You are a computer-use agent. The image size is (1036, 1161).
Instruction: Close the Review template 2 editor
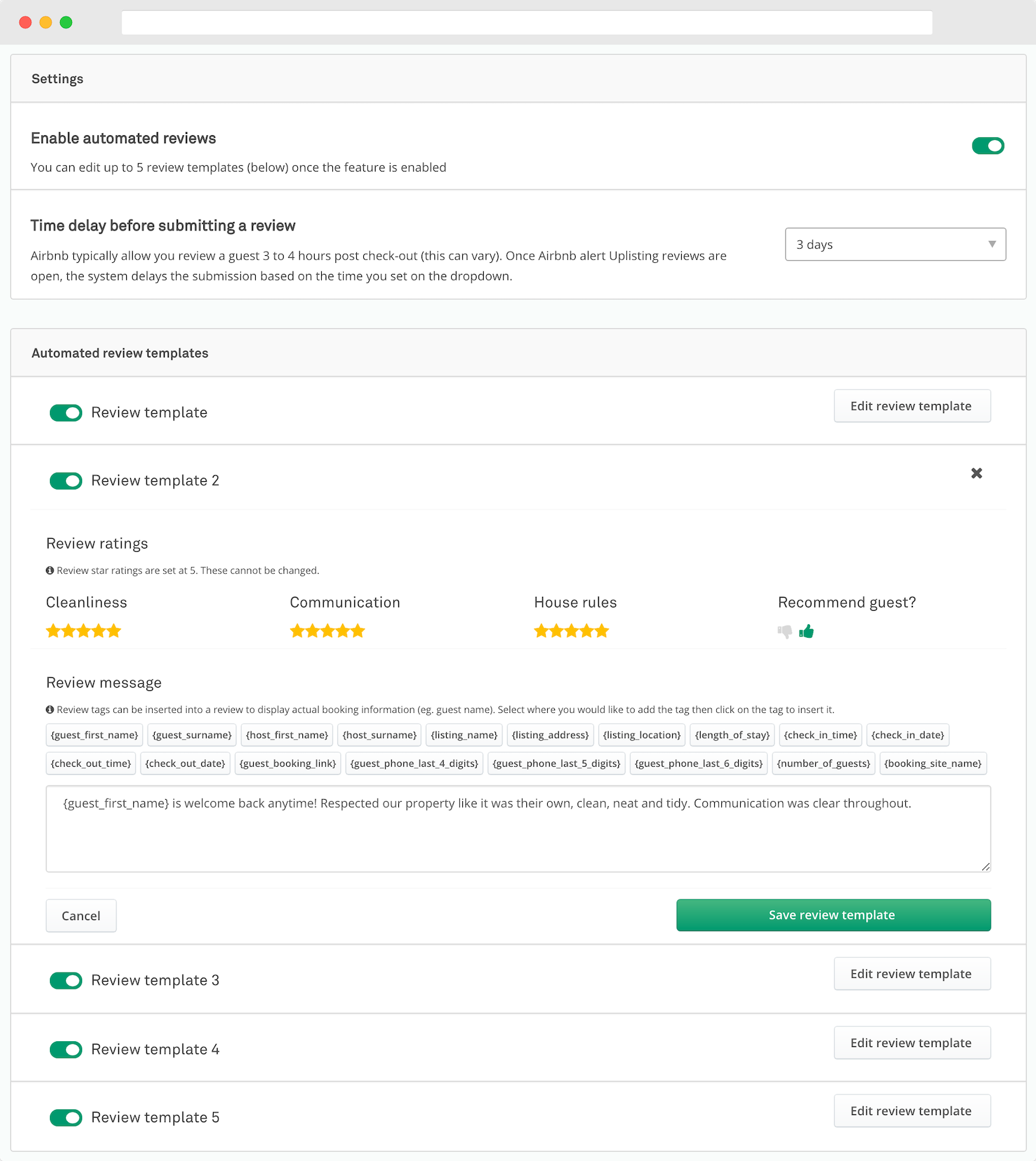(976, 473)
